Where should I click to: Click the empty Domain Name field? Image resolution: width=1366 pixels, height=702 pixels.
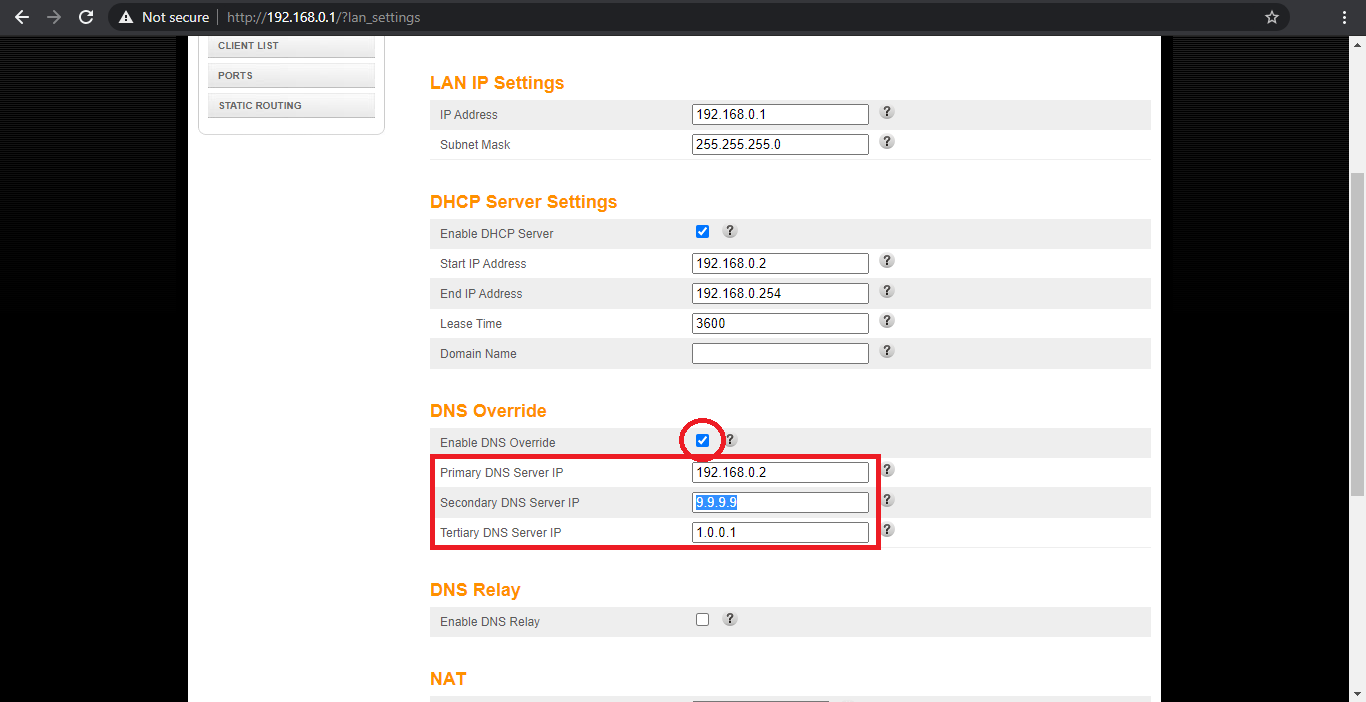780,353
